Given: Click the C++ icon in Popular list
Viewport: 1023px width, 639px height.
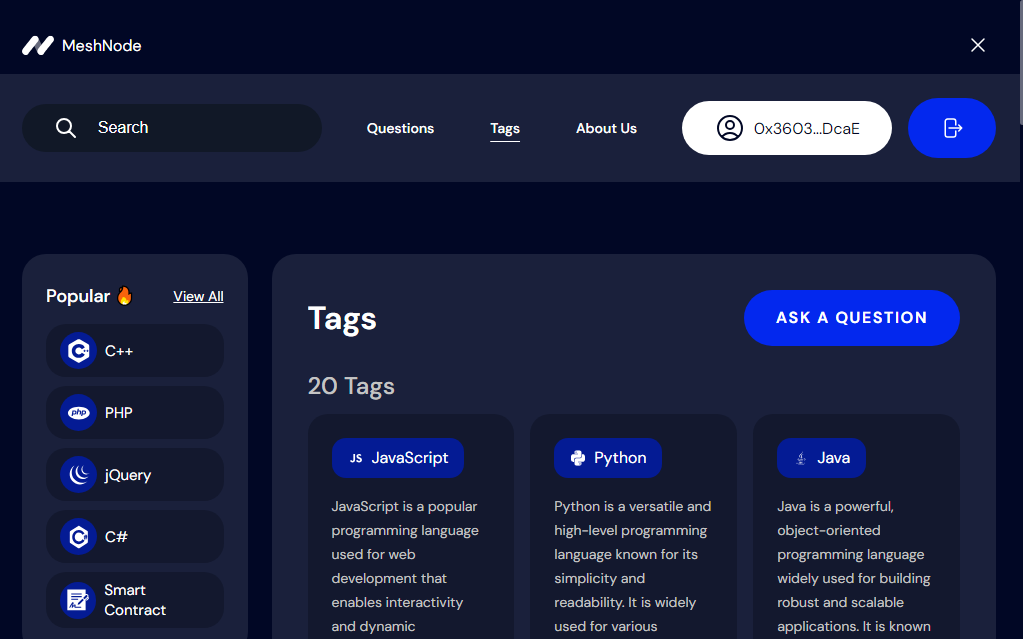Looking at the screenshot, I should tap(78, 351).
